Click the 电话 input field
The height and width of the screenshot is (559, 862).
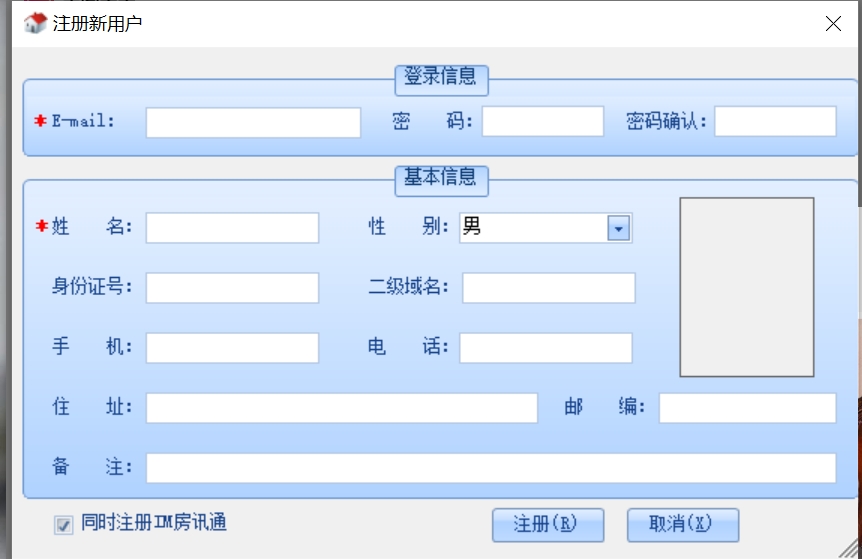(x=545, y=348)
